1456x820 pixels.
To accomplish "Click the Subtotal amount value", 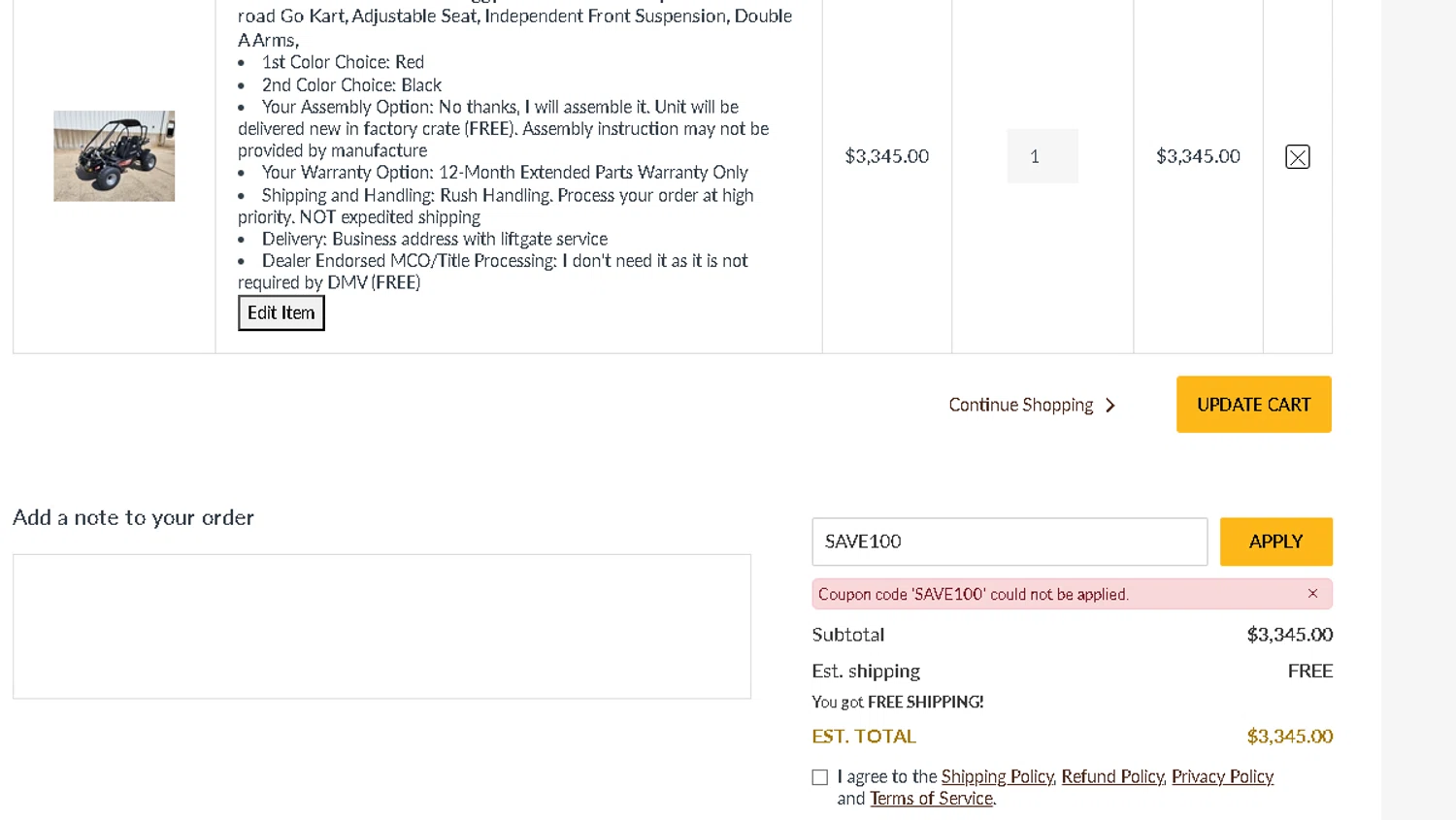I will pos(1289,635).
